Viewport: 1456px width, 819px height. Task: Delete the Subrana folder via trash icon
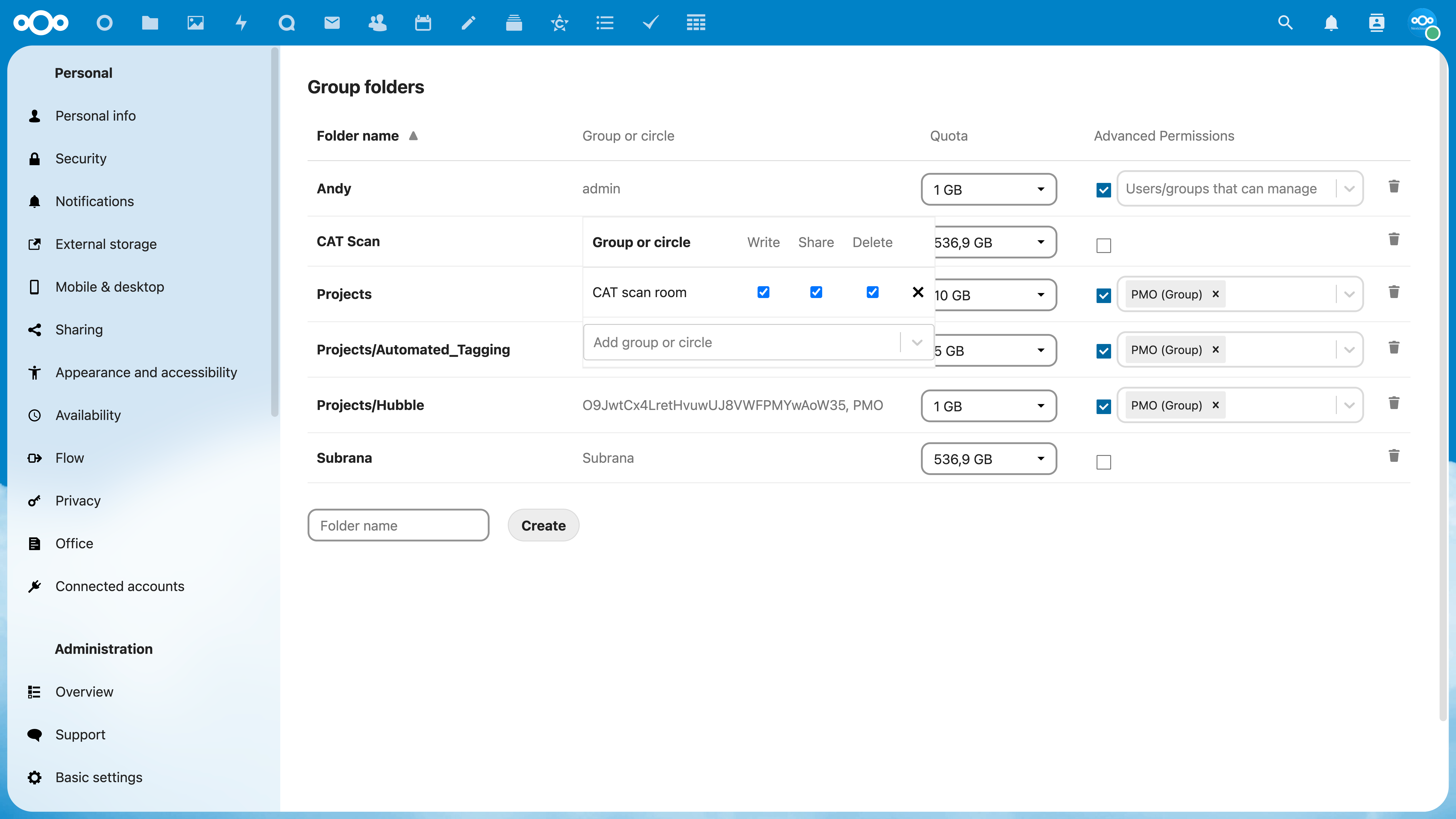point(1394,455)
